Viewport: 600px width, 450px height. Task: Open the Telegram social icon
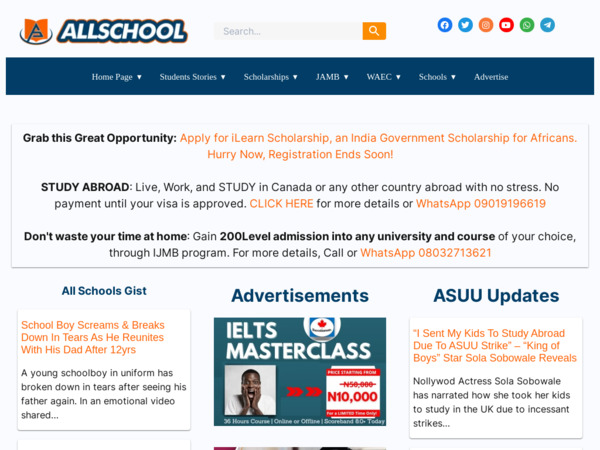coord(548,25)
